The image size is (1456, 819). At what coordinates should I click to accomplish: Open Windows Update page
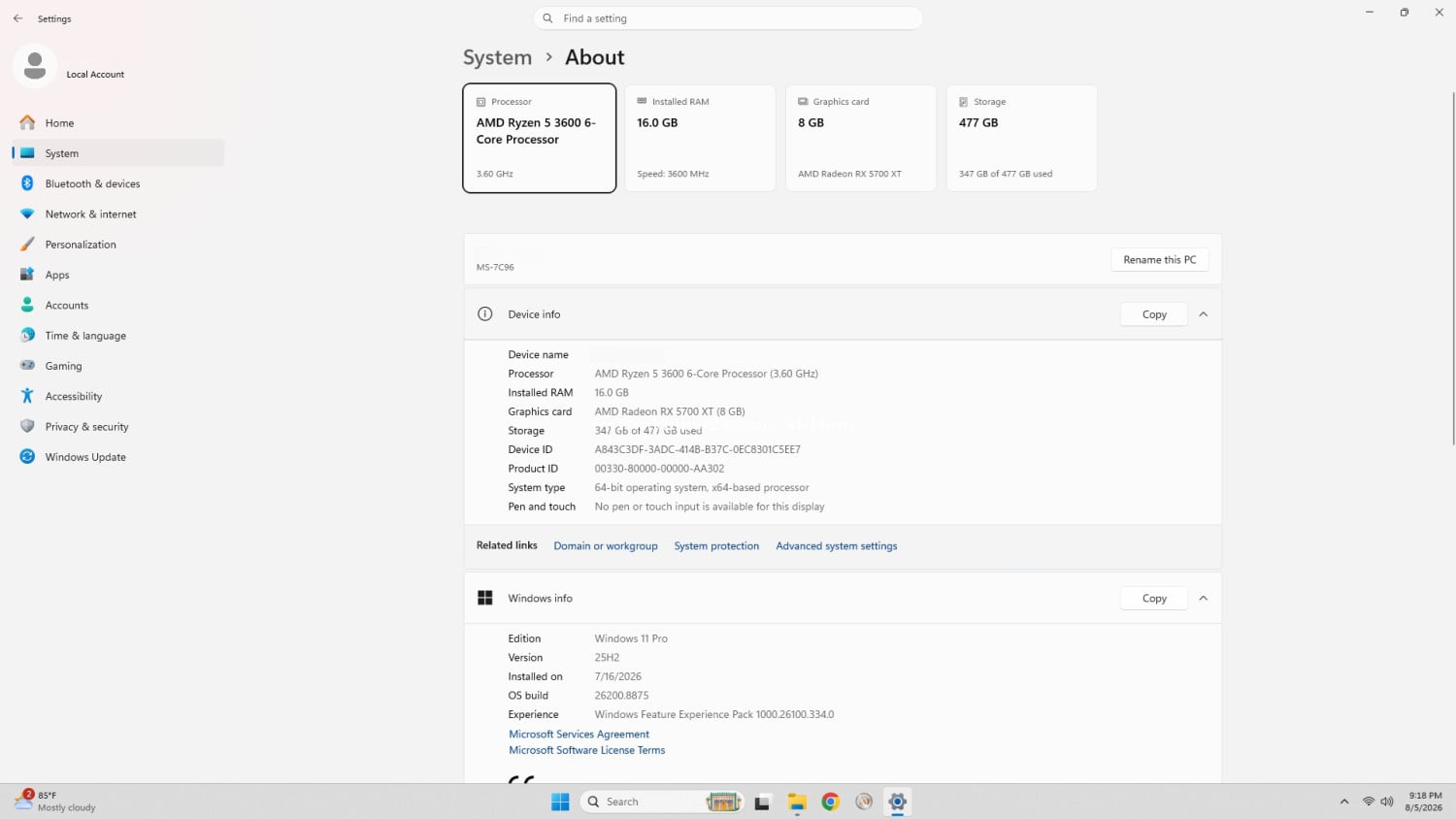117,457
